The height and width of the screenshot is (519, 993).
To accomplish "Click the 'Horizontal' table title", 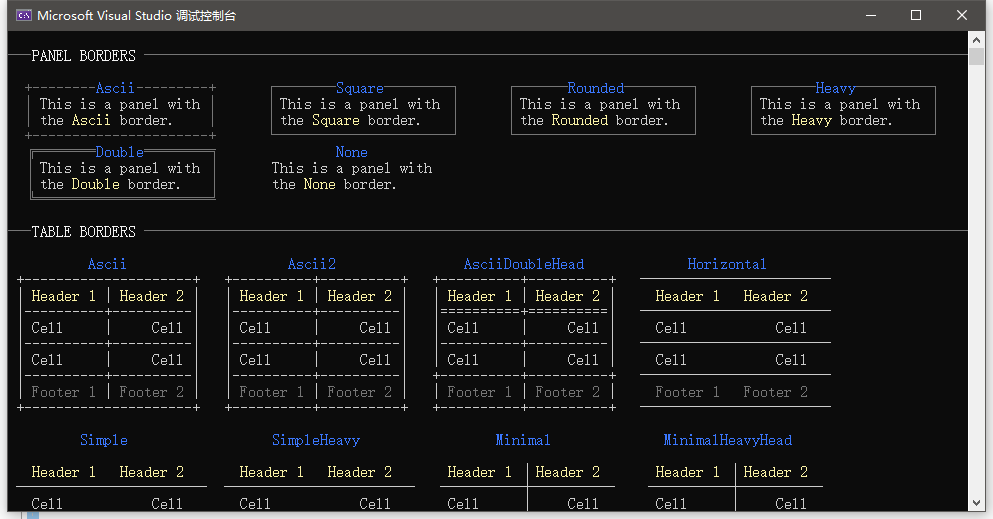I will [x=727, y=264].
